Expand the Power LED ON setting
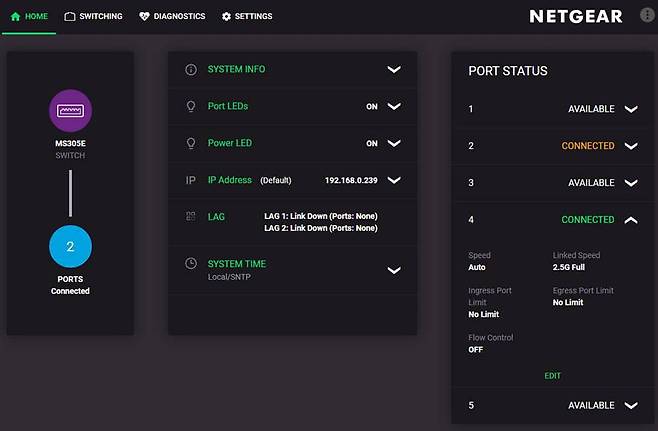 tap(394, 143)
